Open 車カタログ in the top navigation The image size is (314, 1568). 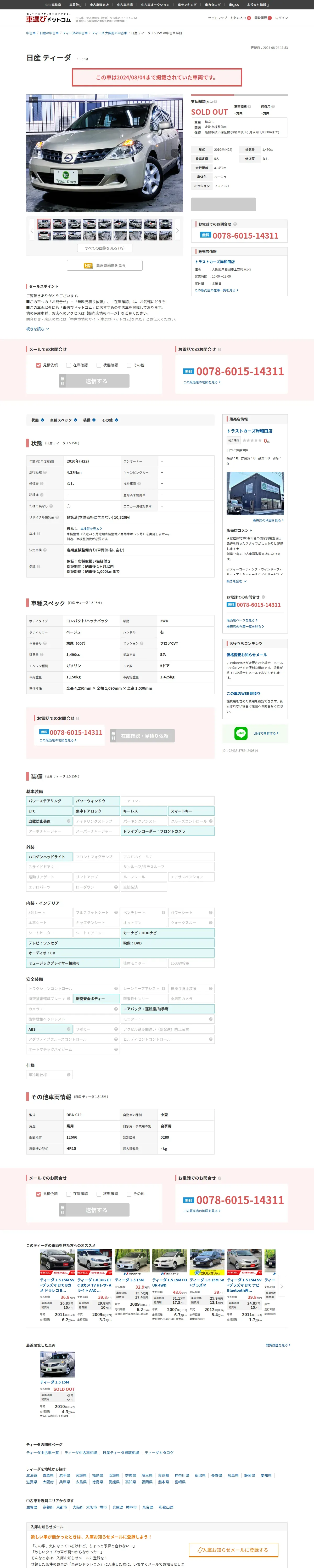[213, 5]
